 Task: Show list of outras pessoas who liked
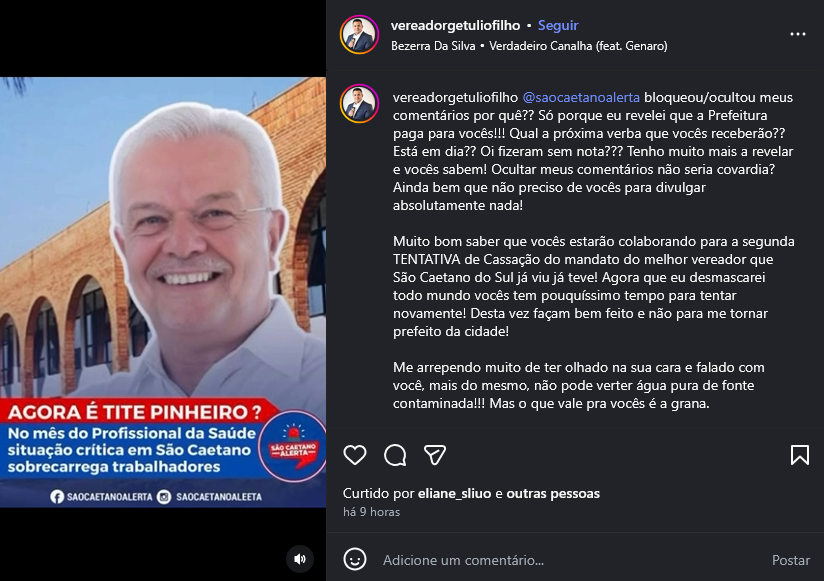coord(553,493)
